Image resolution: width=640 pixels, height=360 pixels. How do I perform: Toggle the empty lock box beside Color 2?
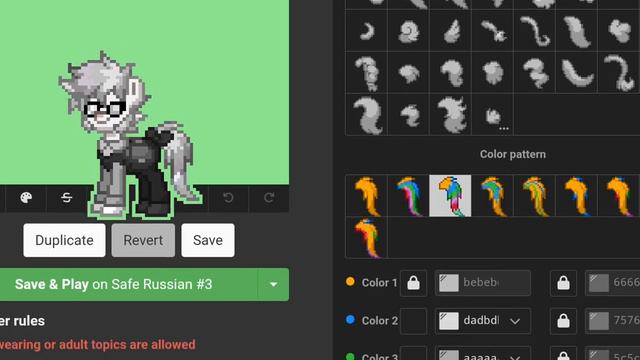point(413,321)
